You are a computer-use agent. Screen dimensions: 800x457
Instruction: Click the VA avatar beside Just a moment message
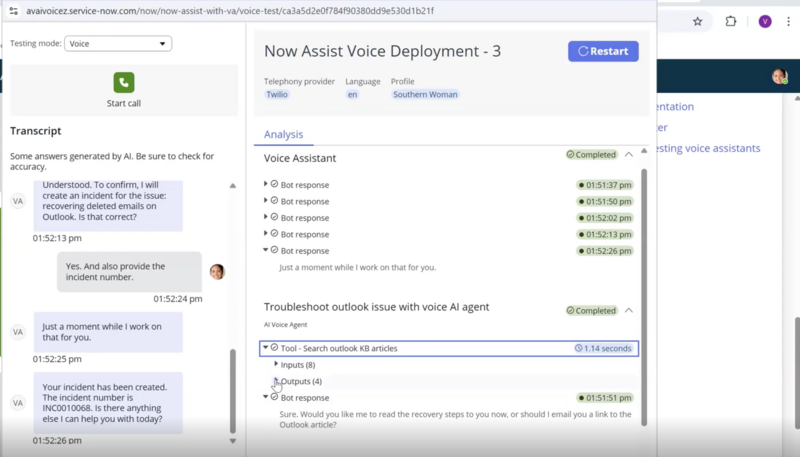[18, 332]
